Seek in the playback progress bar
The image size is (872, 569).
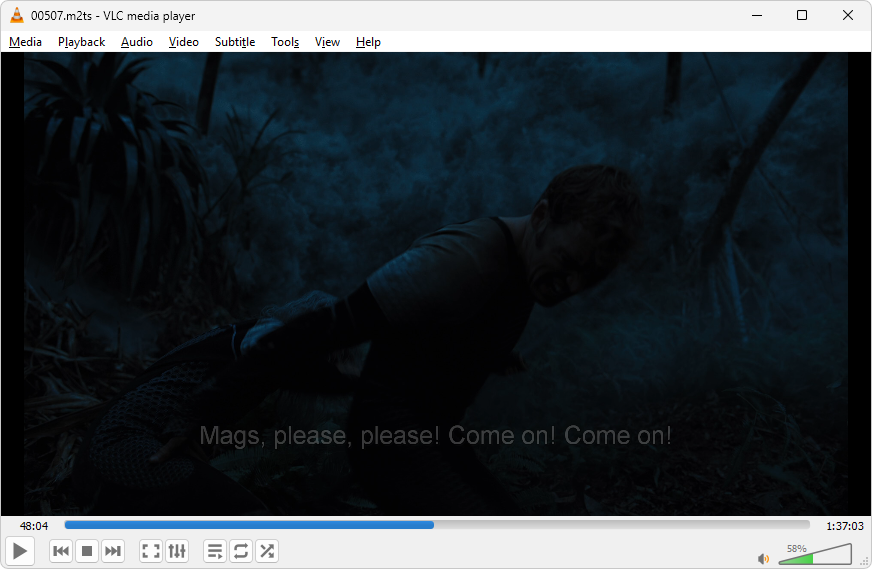point(437,525)
